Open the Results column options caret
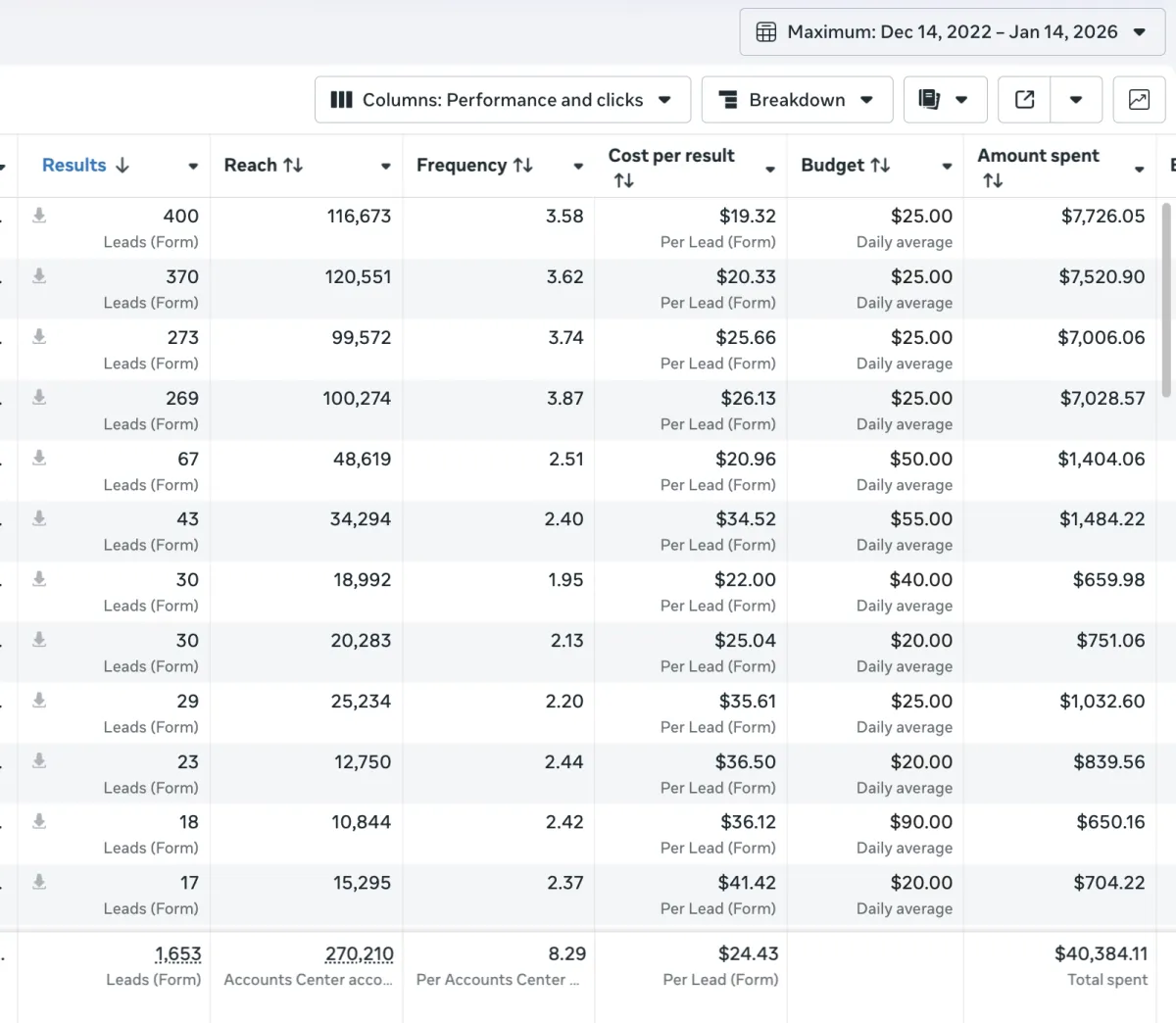The width and height of the screenshot is (1176, 1023). [193, 167]
